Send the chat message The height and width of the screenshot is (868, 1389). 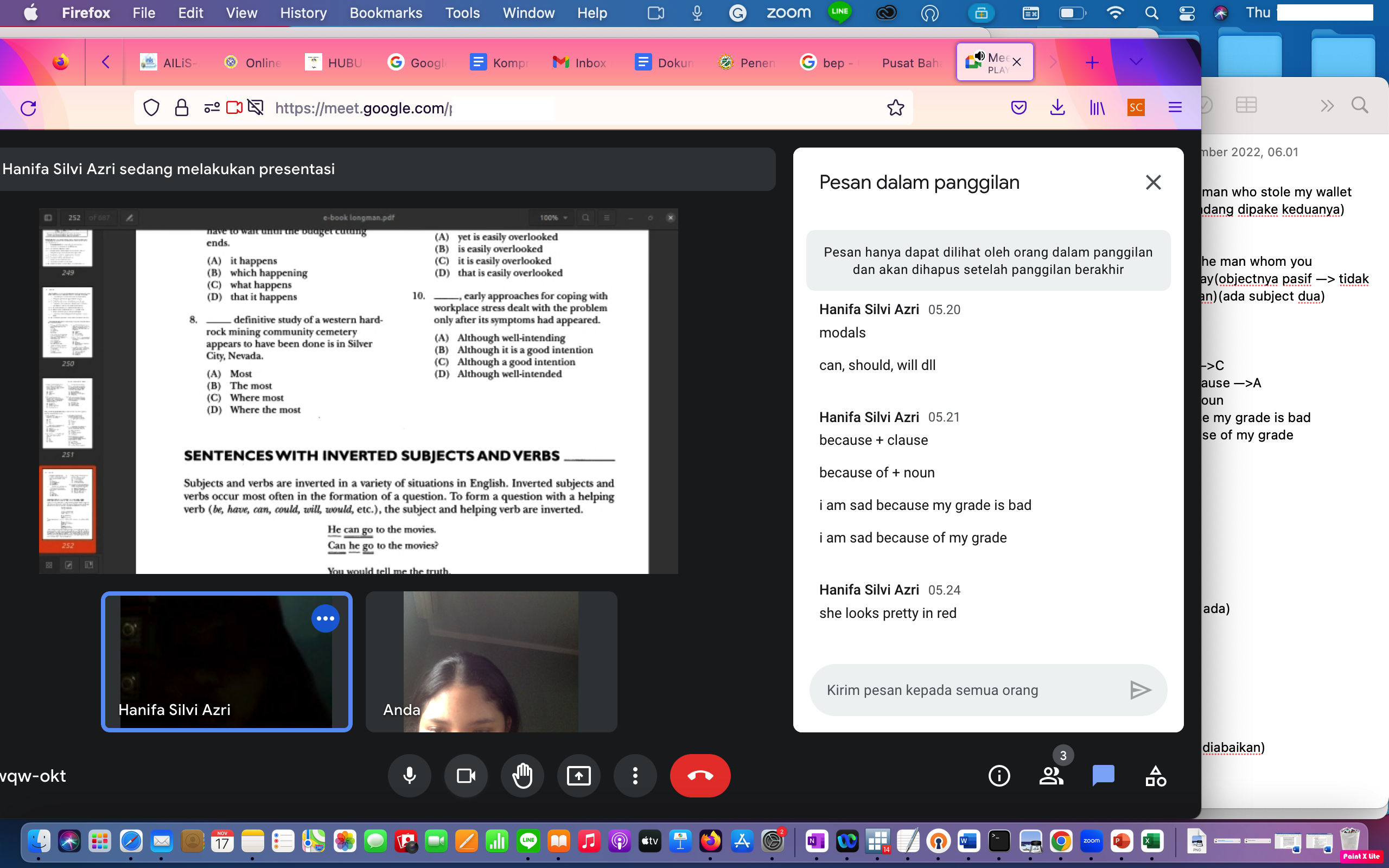click(x=1140, y=690)
